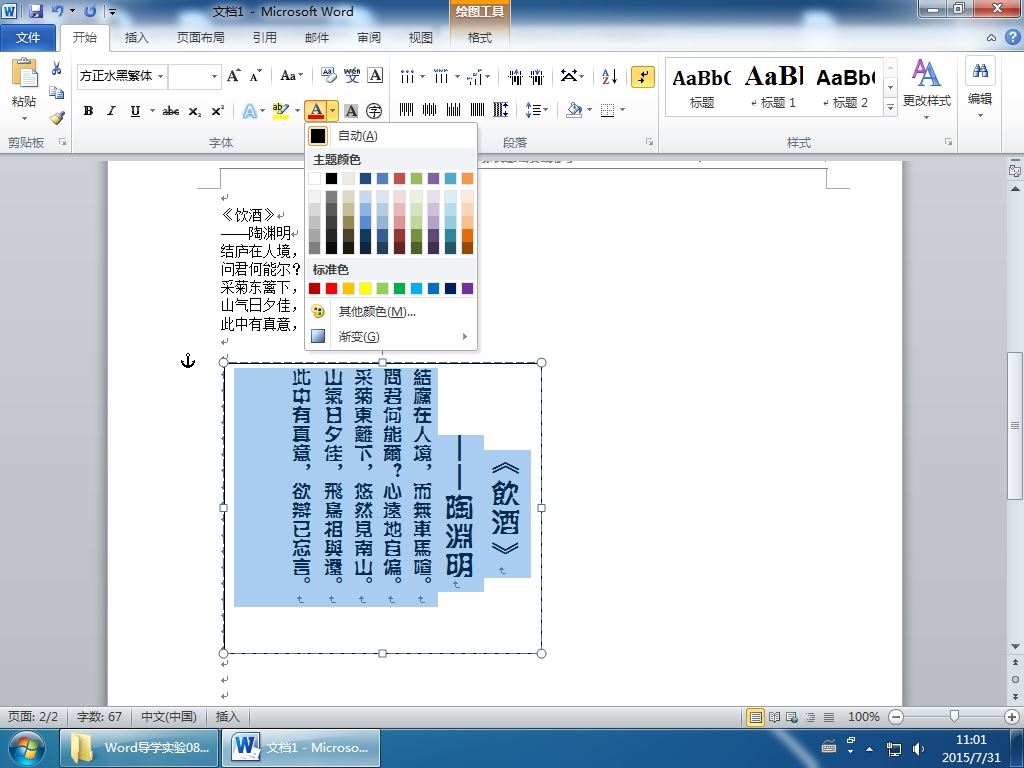
Task: Click the Copy icon in clipboard group
Action: [57, 93]
